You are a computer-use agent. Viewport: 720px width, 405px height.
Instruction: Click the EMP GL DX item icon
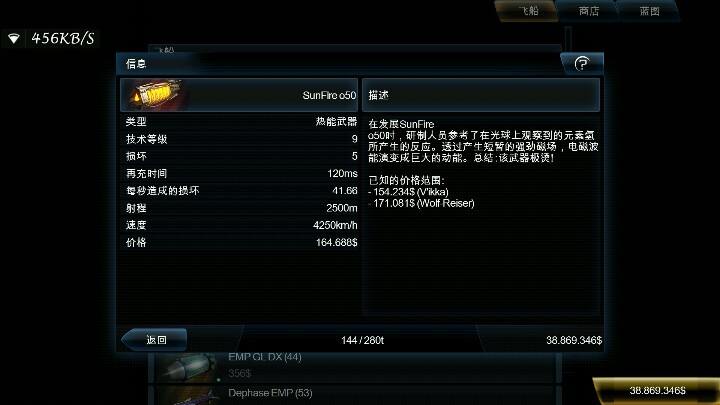pos(188,367)
